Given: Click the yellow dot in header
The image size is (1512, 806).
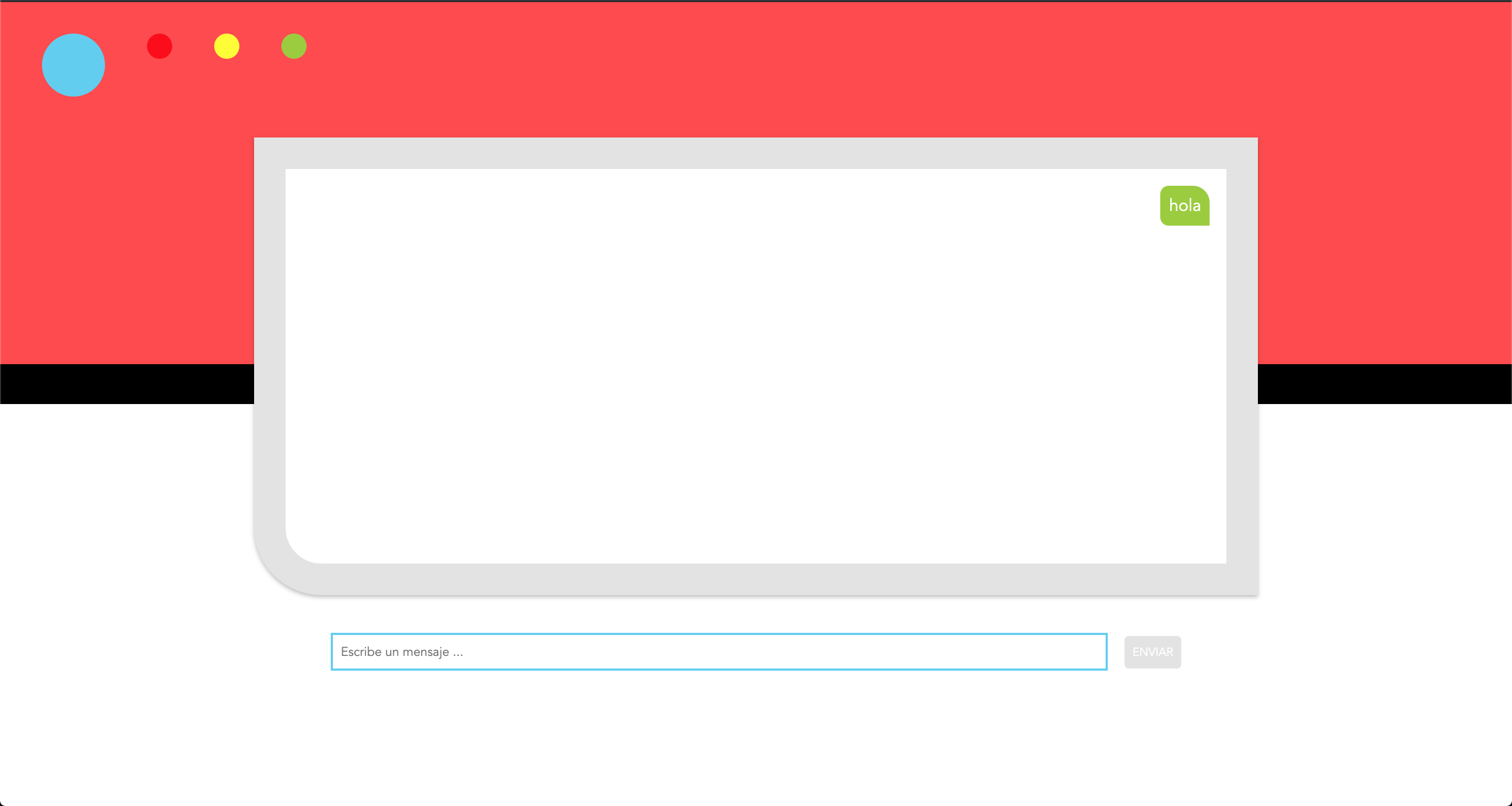Looking at the screenshot, I should coord(227,46).
